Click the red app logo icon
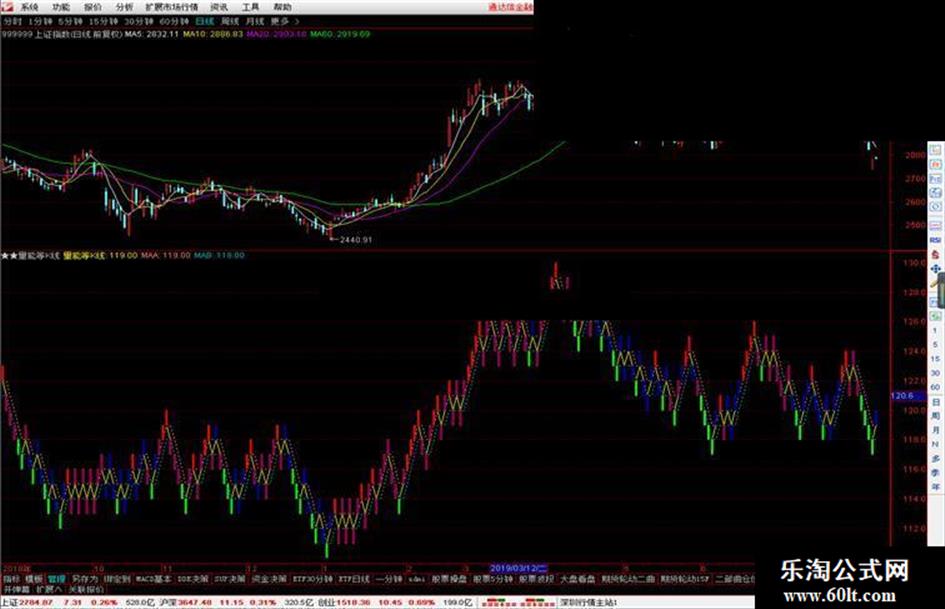Viewport: 945px width, 609px height. coord(7,7)
